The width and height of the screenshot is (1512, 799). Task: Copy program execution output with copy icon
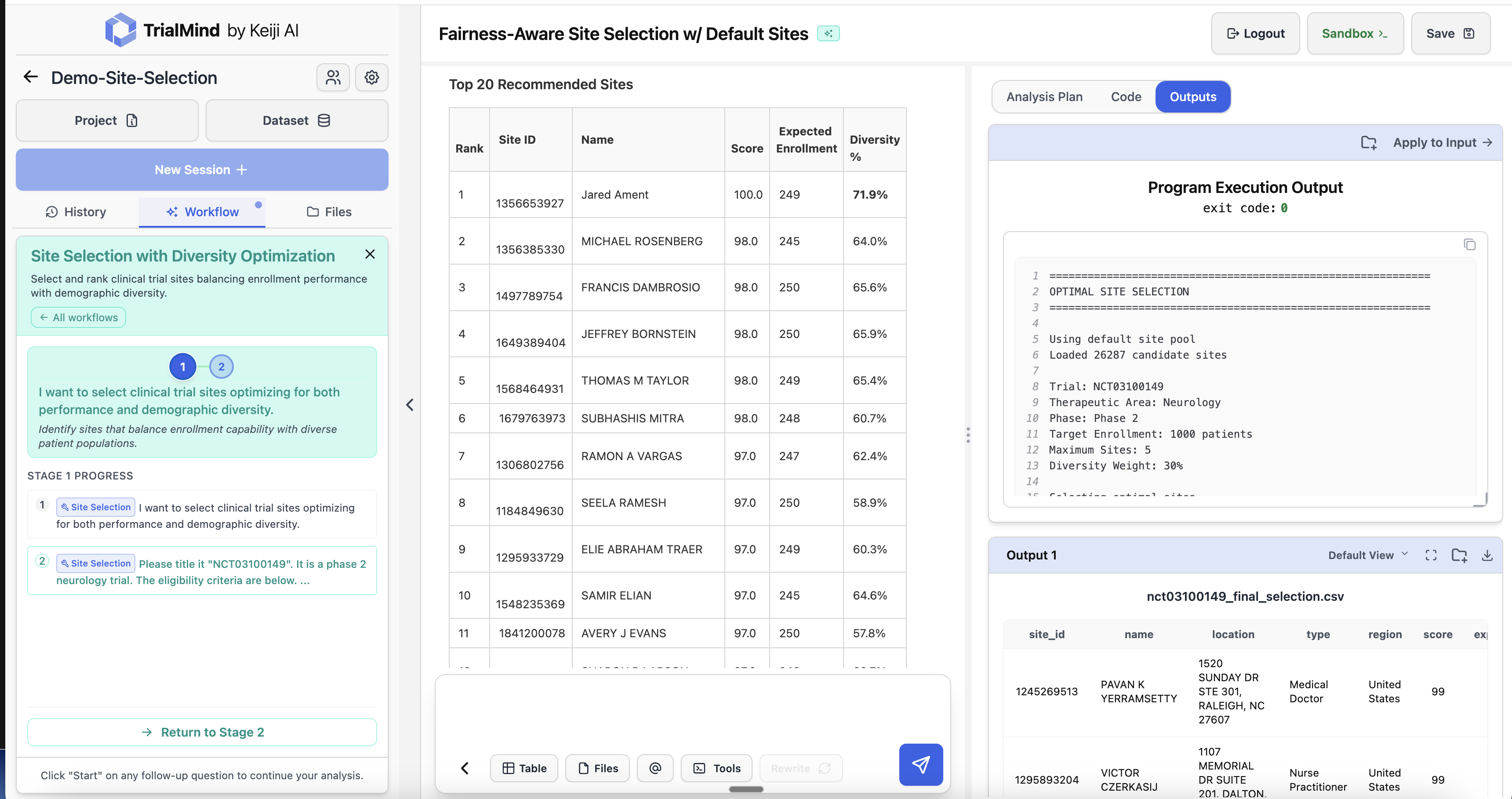[x=1469, y=245]
